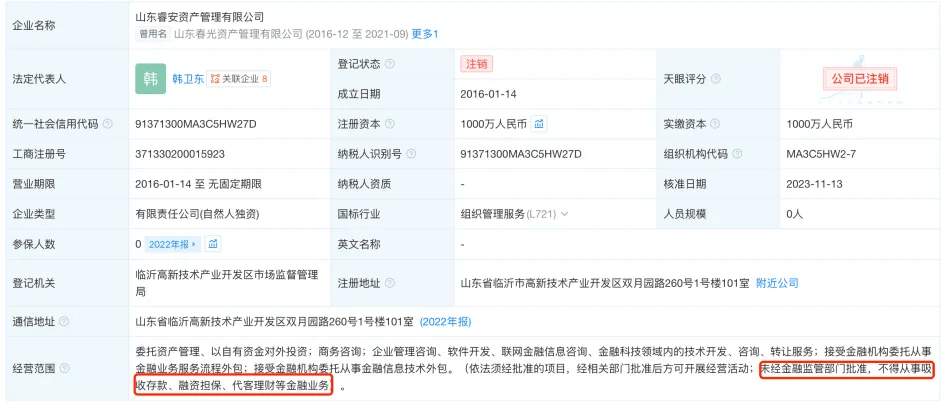Expand the 组织管理服务 (L721) industry dropdown
Viewport: 941px width, 403px height.
click(564, 214)
